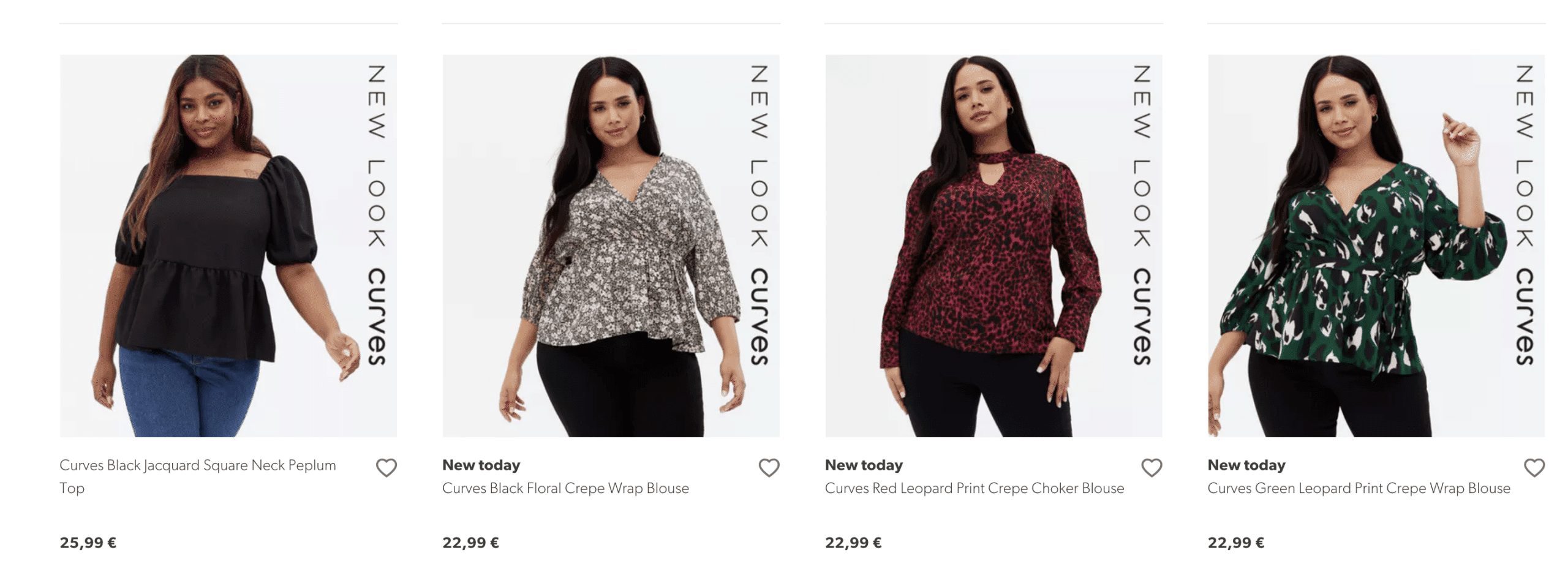The height and width of the screenshot is (572, 1568).
Task: Click New Look Curves banner on green blouse image
Action: click(x=1524, y=214)
